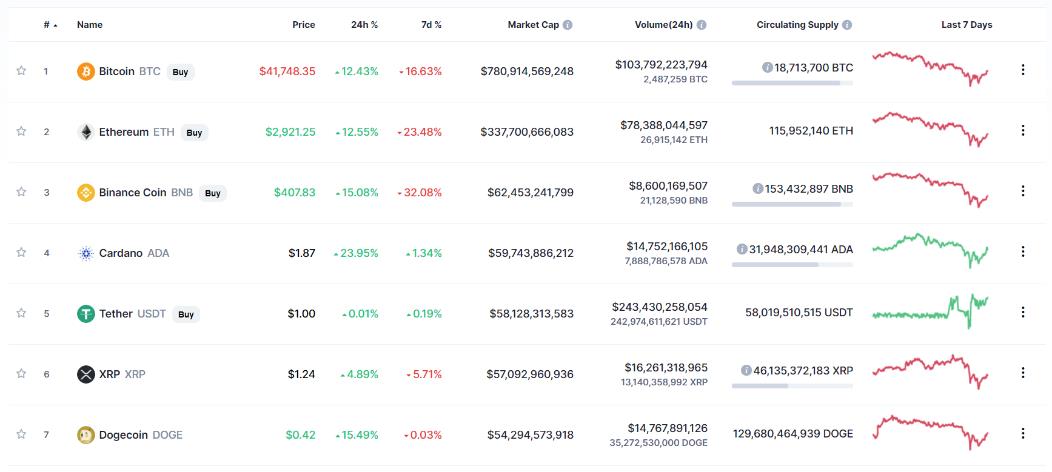Image resolution: width=1052 pixels, height=472 pixels.
Task: Click the Binance Coin logo icon
Action: coord(86,193)
